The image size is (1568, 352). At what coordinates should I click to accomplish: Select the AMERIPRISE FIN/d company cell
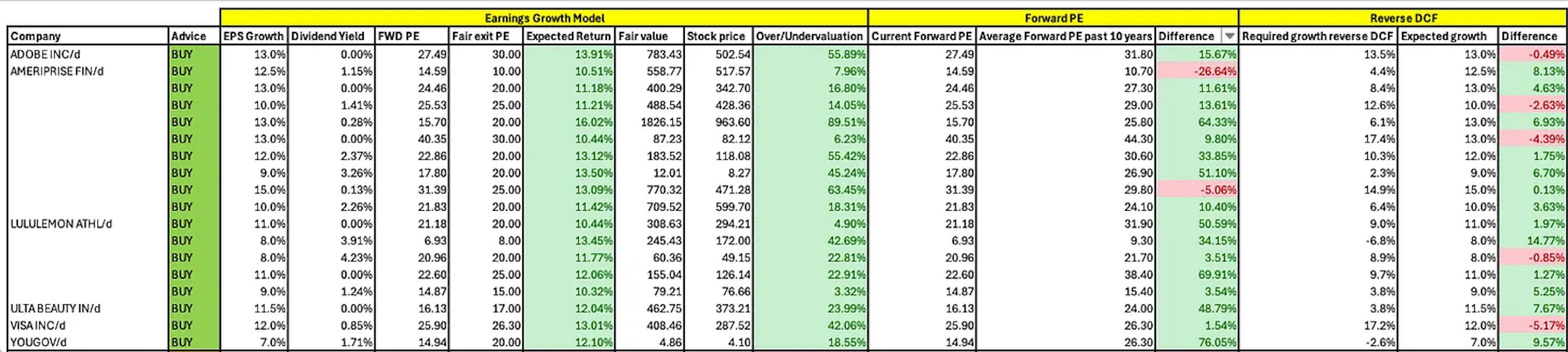pos(87,71)
